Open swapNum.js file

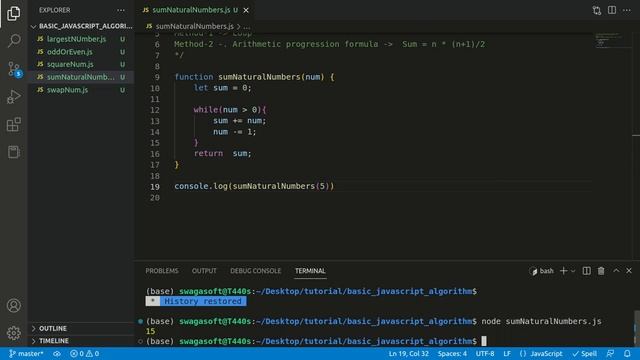[81, 90]
